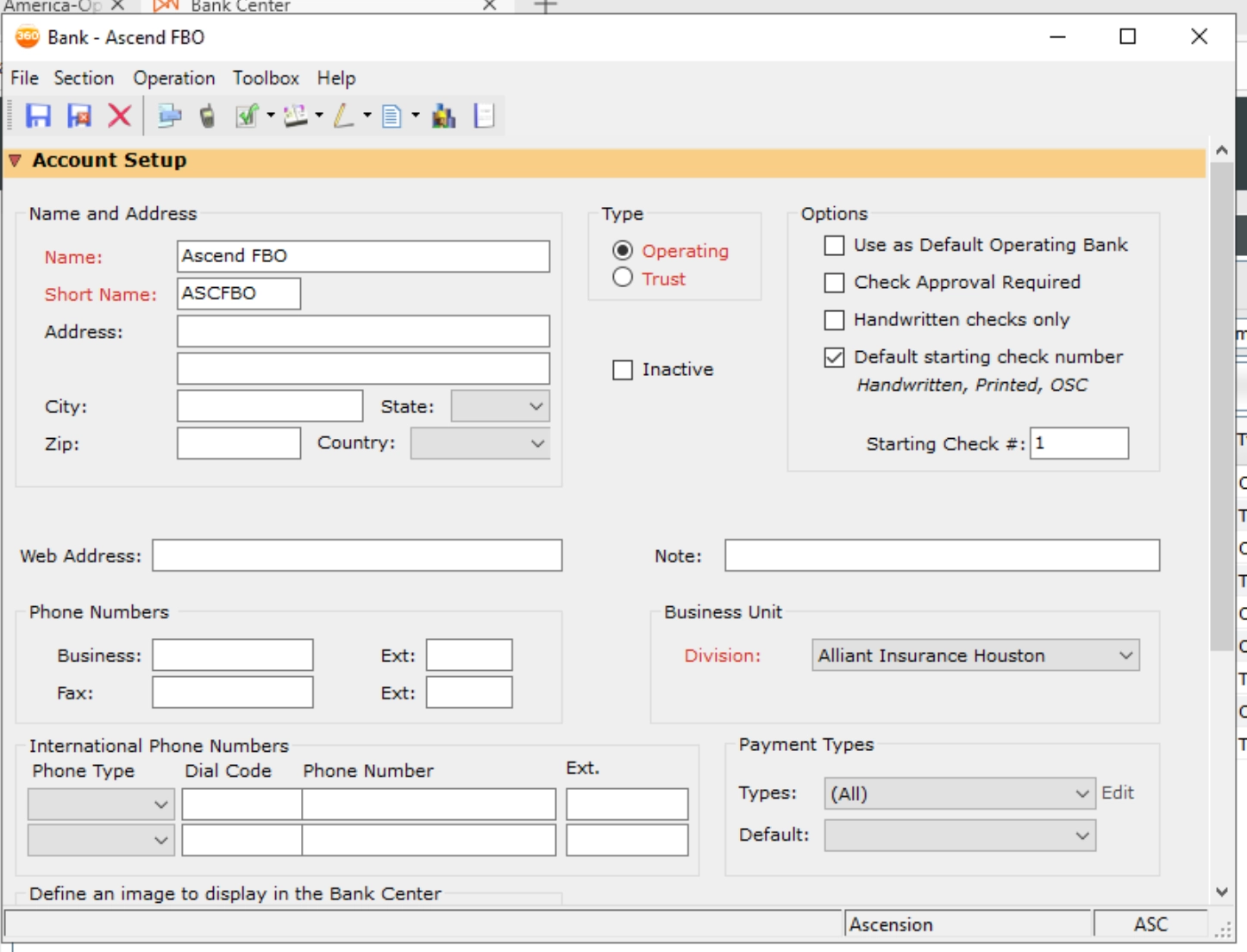Click the envelope mail icon in toolbar
This screenshot has width=1247, height=952.
click(169, 116)
